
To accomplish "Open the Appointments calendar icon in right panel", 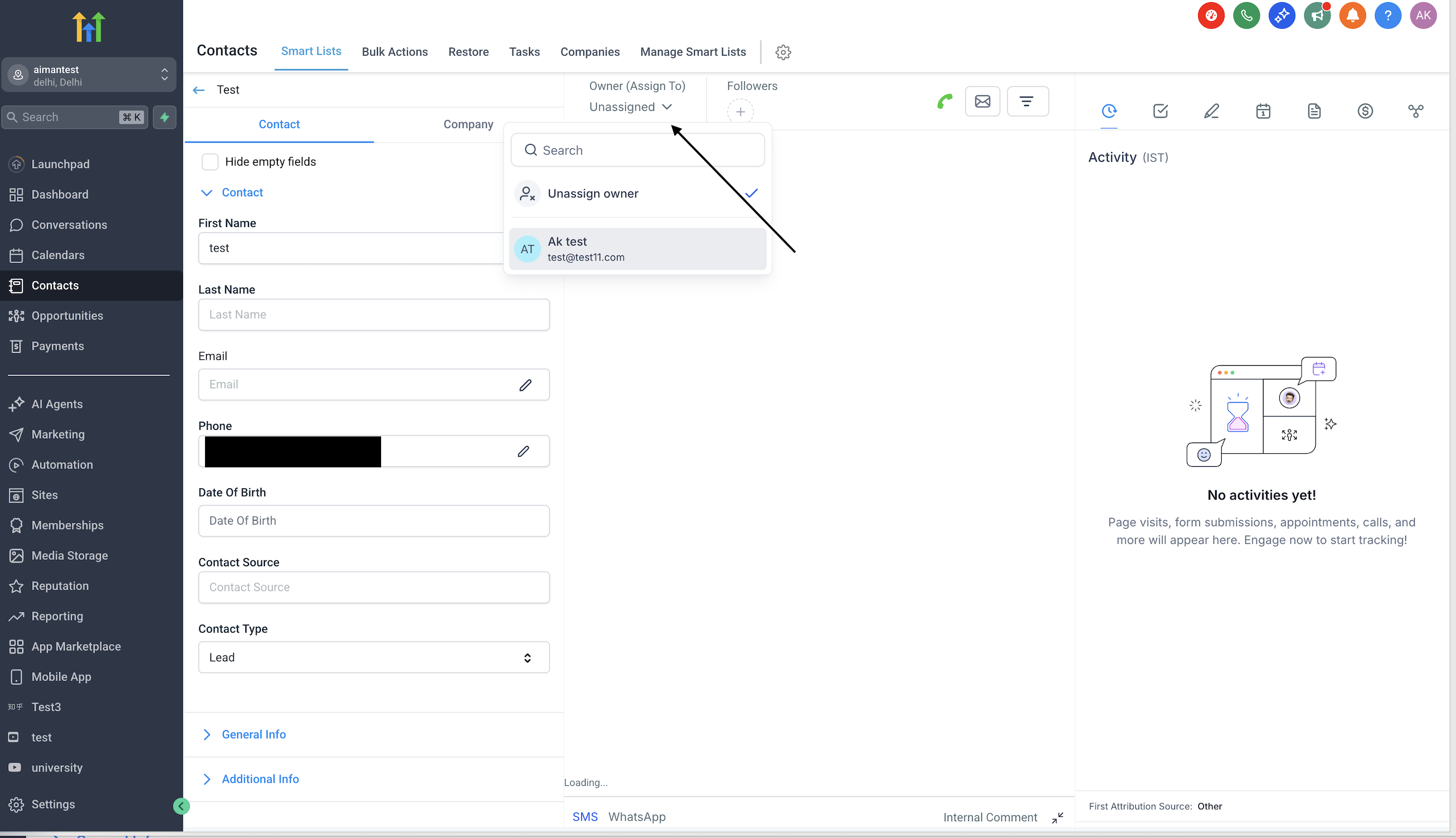I will (1262, 111).
